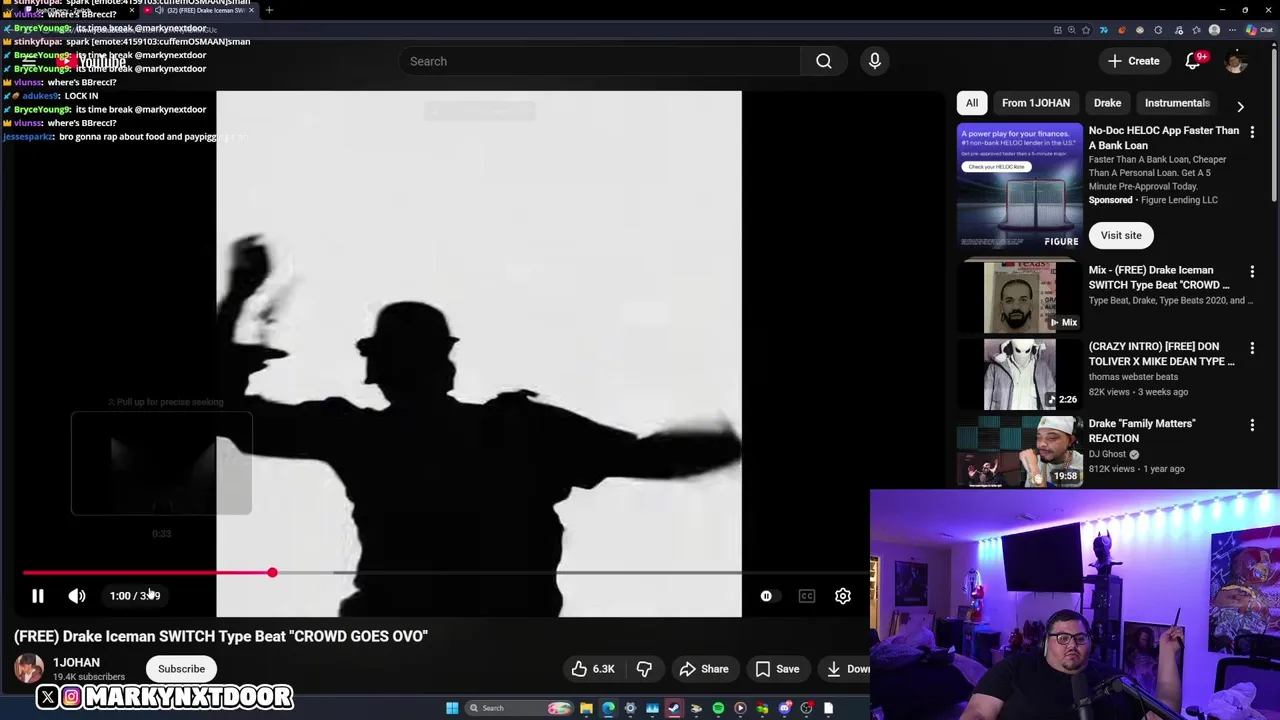Open Steam from the taskbar
Viewport: 1280px width, 720px height.
click(674, 708)
